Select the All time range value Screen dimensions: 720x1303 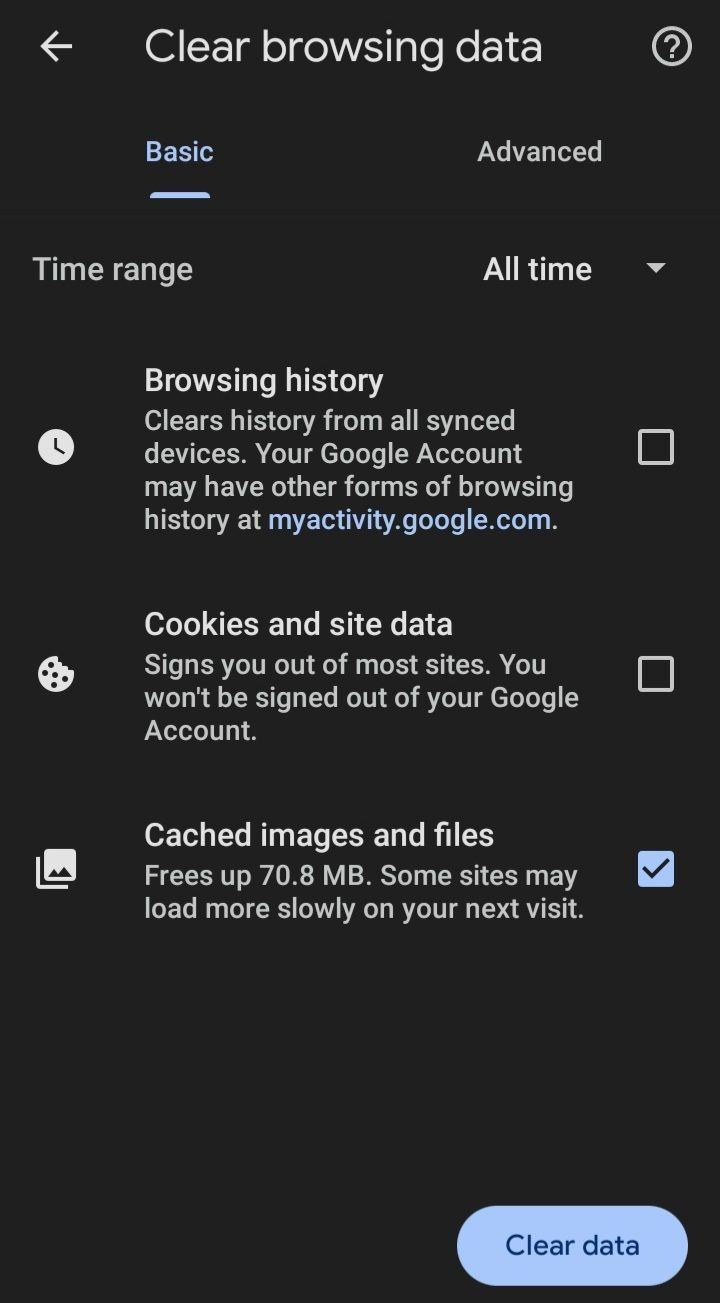click(537, 269)
